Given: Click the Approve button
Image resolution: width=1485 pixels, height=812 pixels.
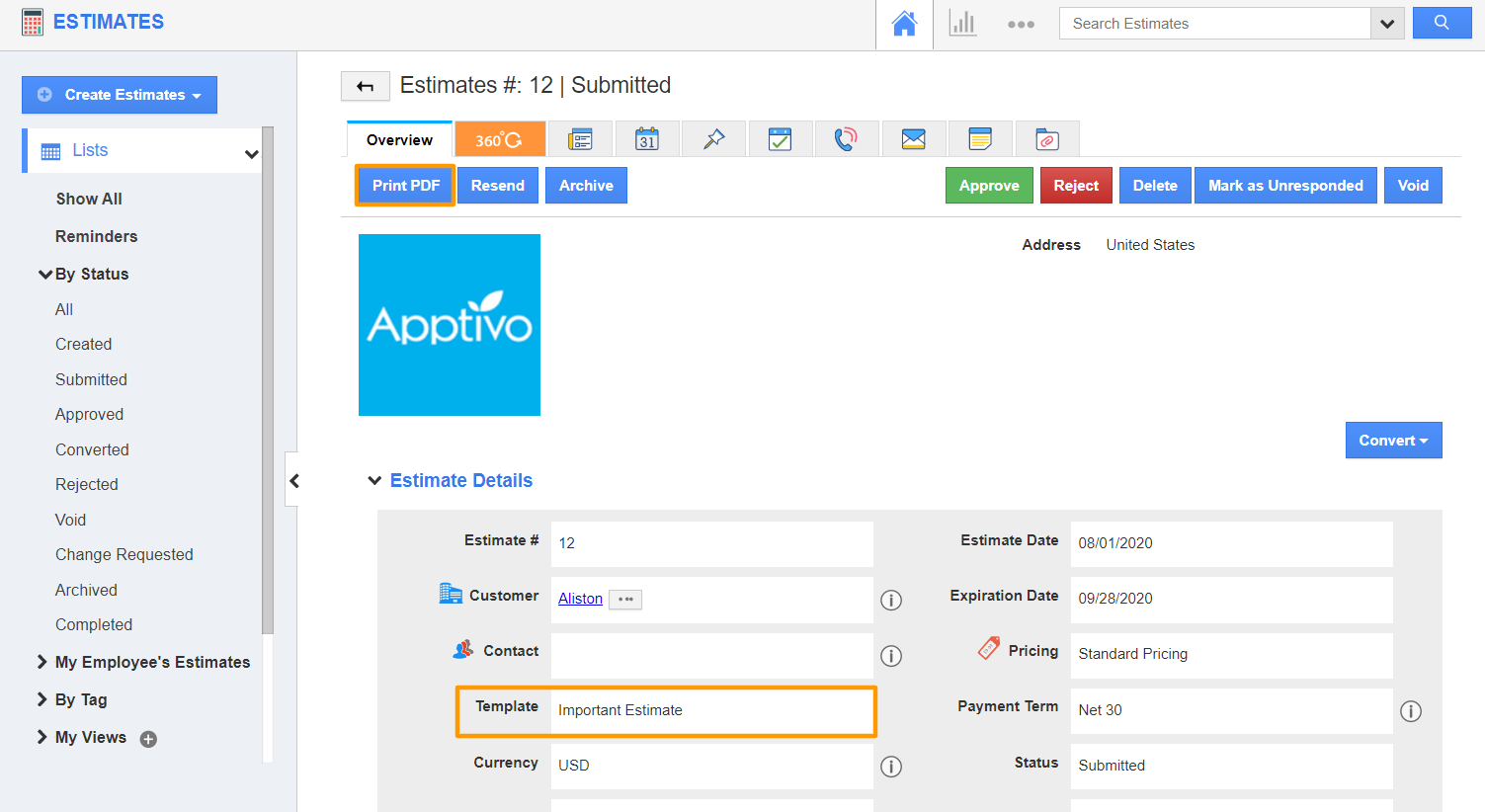Looking at the screenshot, I should click(989, 185).
